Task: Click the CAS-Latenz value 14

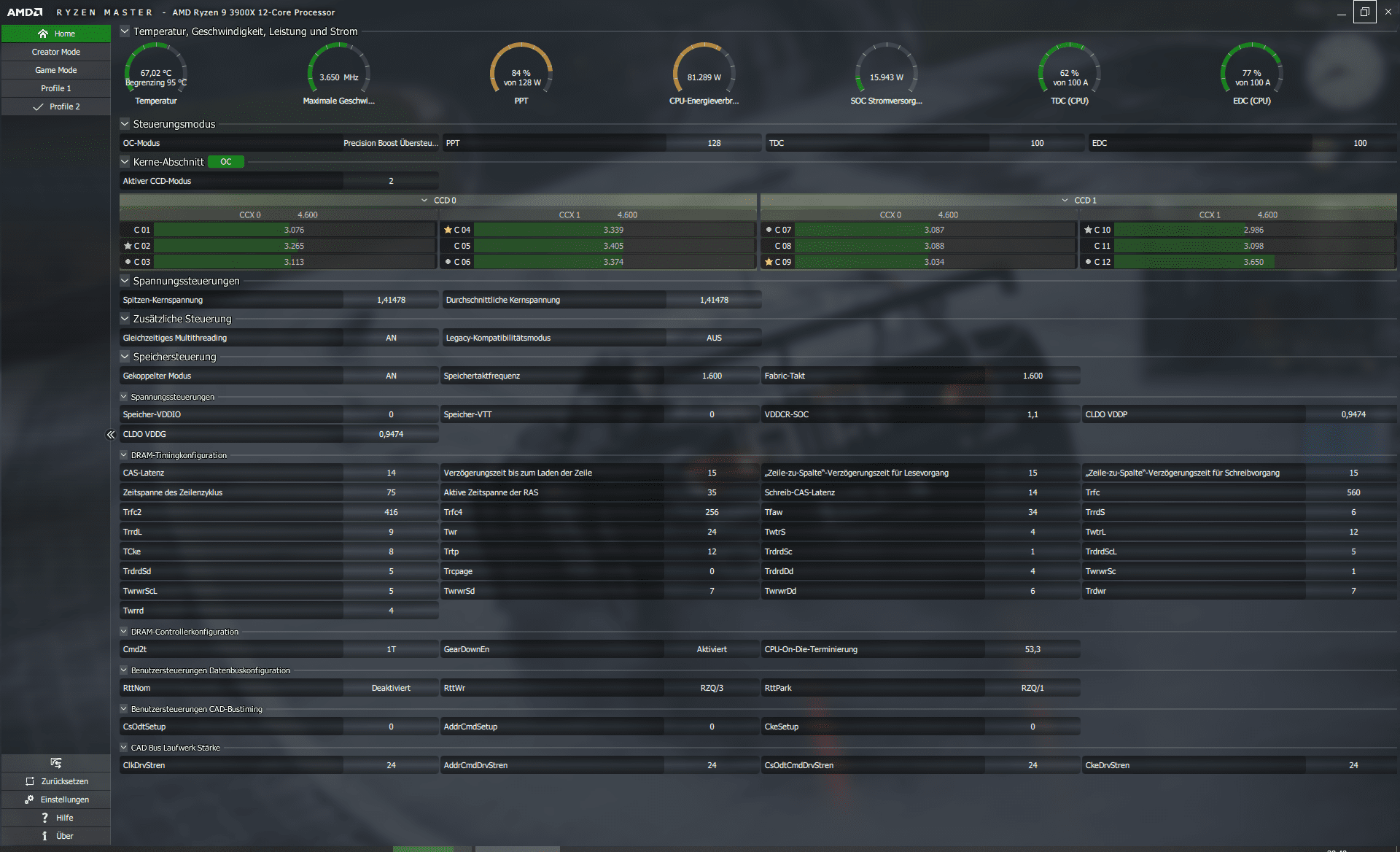Action: [391, 473]
